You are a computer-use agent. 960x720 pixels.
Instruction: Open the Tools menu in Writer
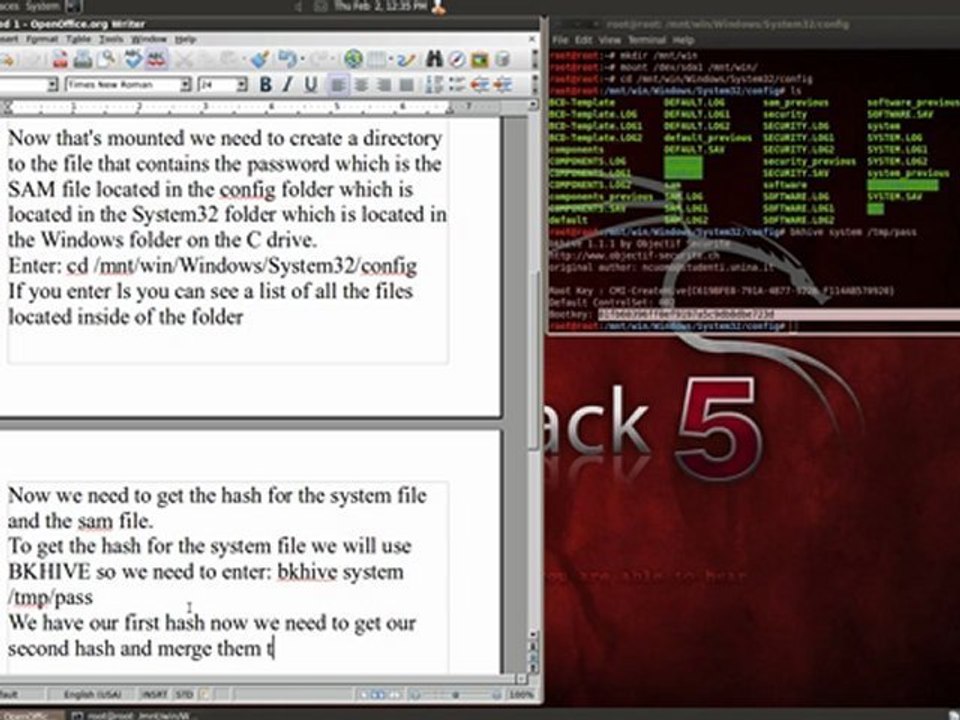[x=111, y=39]
